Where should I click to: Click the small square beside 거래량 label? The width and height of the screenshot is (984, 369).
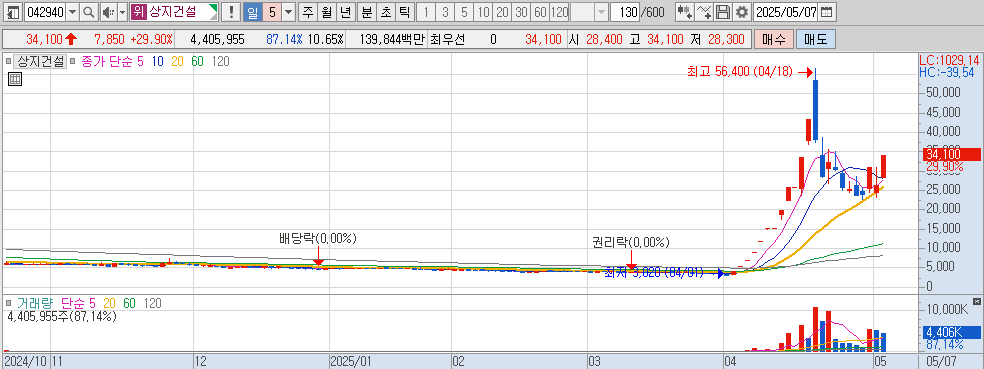pyautogui.click(x=8, y=303)
